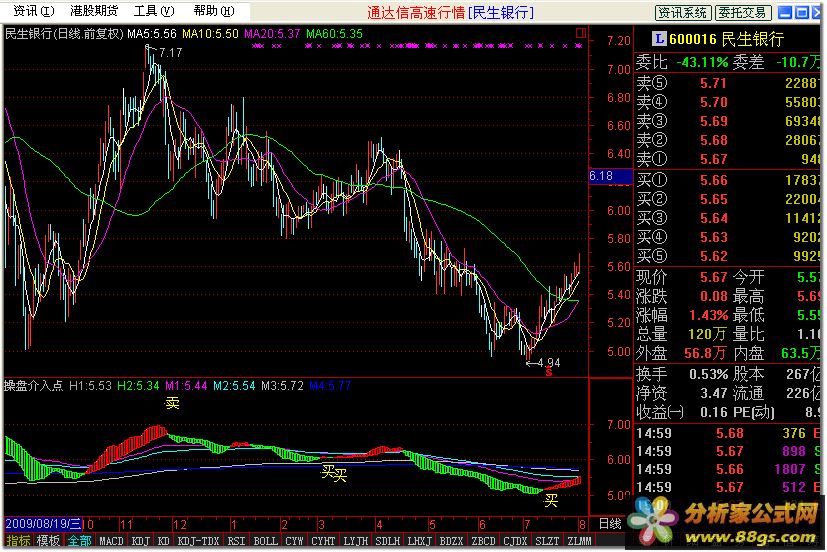Click the MA5:5.56 value
827x552 pixels.
tap(152, 34)
